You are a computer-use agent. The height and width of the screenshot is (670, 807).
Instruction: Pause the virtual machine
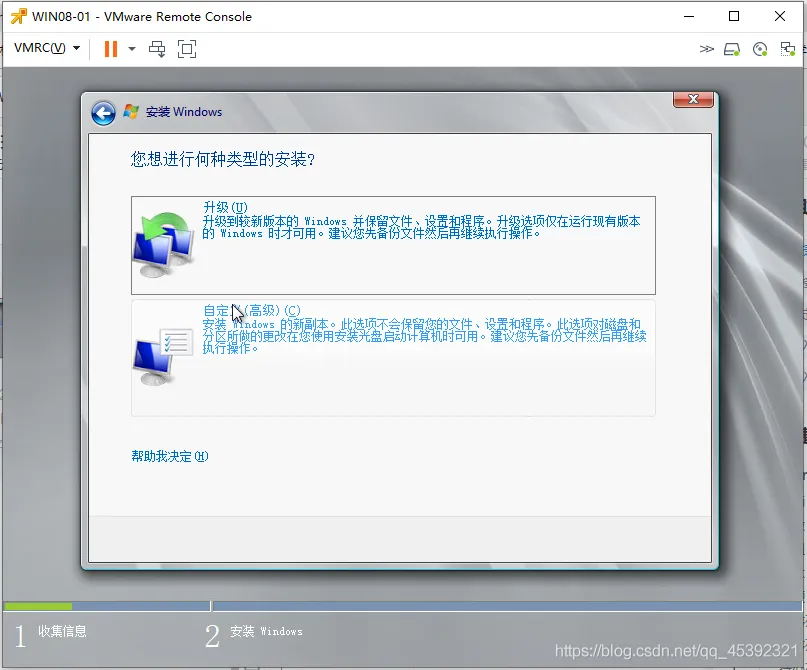[x=111, y=49]
